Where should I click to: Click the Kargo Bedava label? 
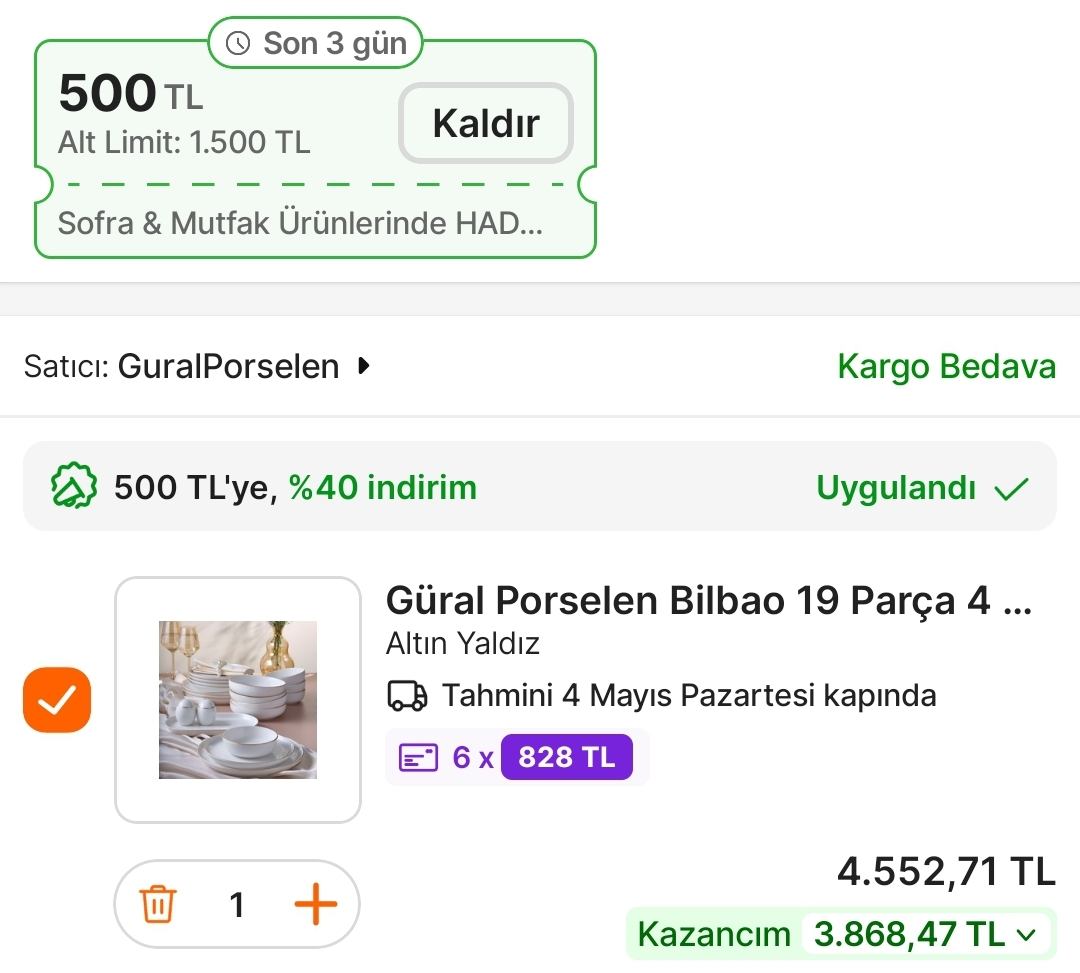946,367
